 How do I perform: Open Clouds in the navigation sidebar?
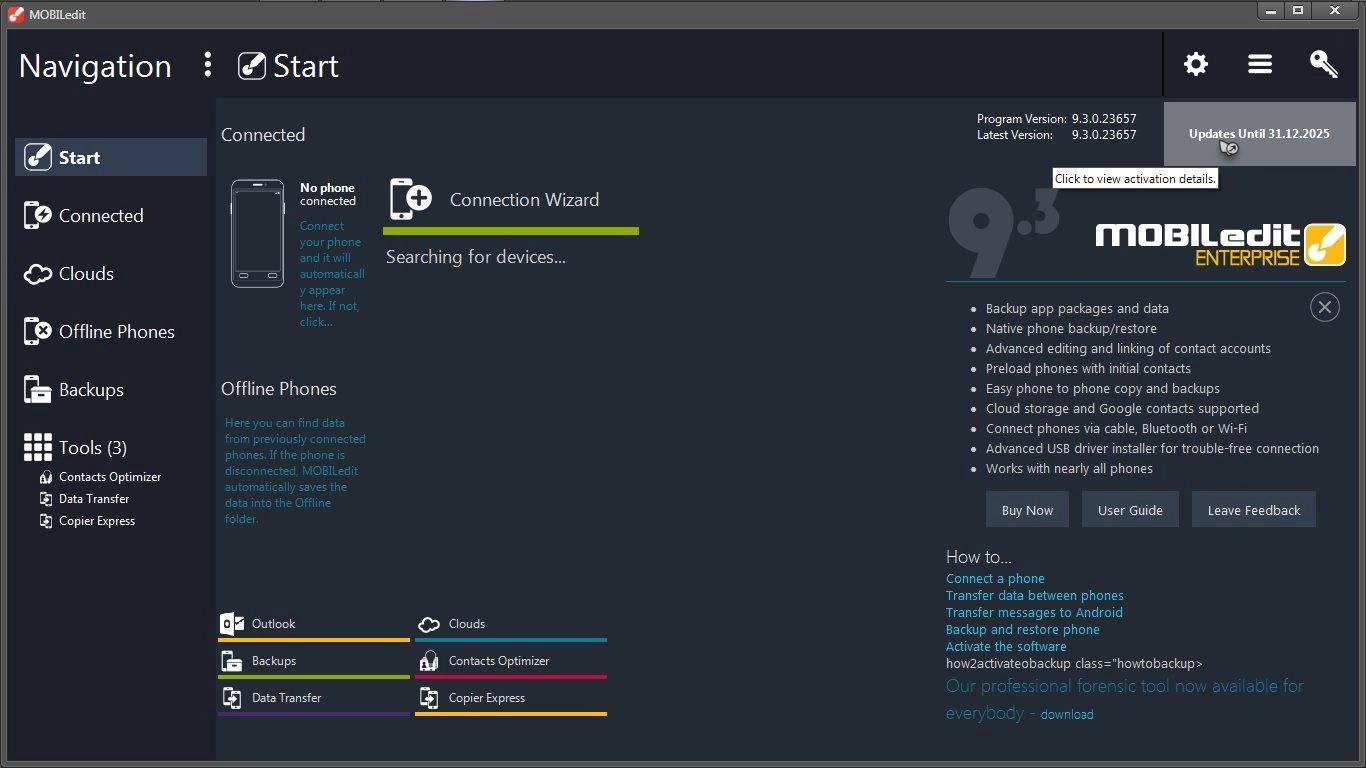click(x=111, y=273)
